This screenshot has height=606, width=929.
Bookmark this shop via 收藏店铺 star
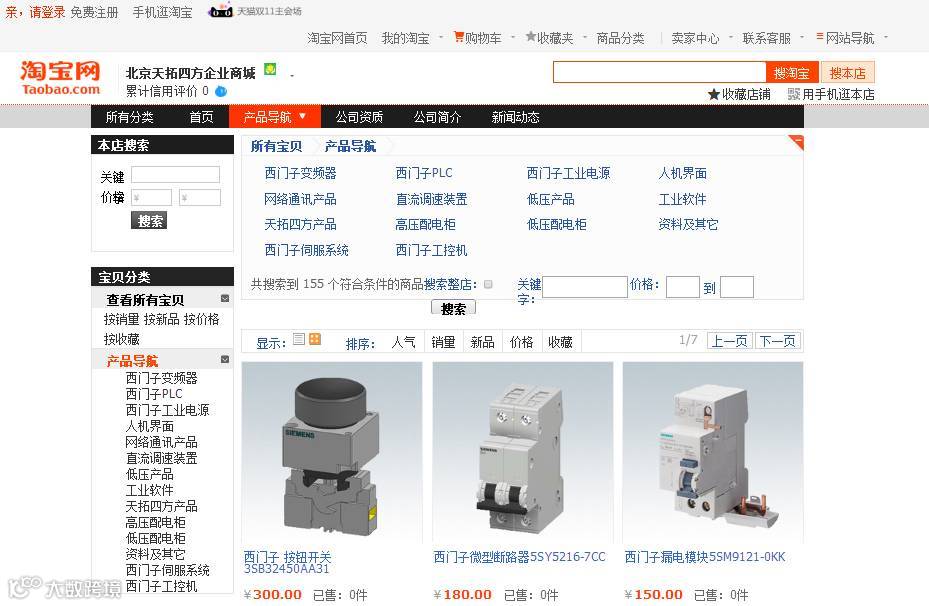pos(739,94)
